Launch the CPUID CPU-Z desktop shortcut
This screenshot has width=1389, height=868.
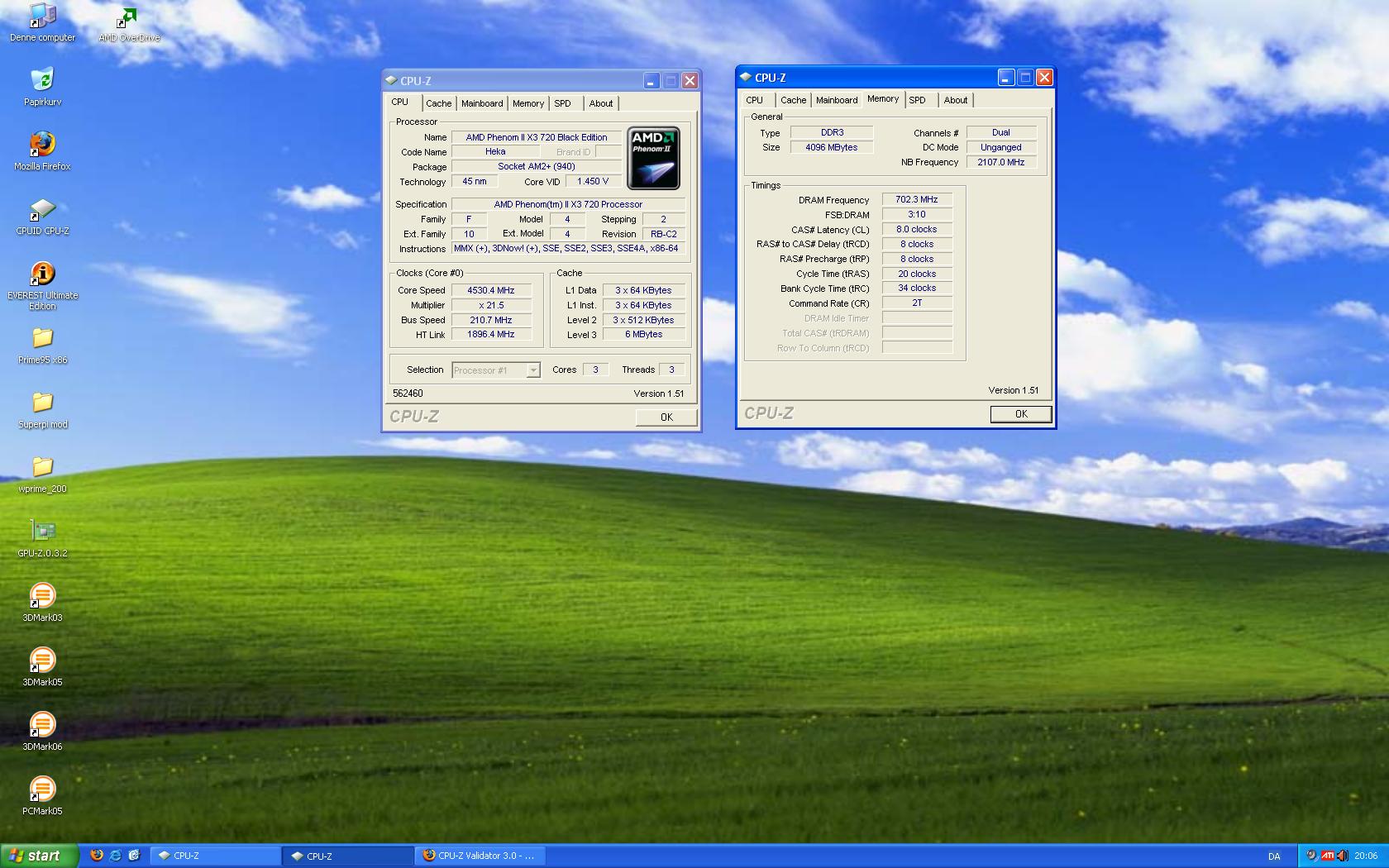click(42, 217)
